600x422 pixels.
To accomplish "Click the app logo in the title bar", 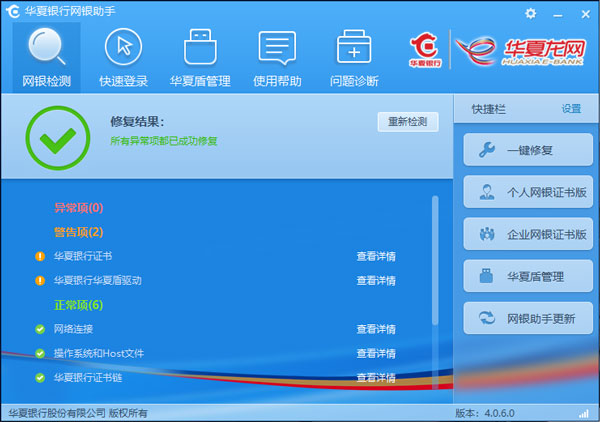I will tap(13, 11).
